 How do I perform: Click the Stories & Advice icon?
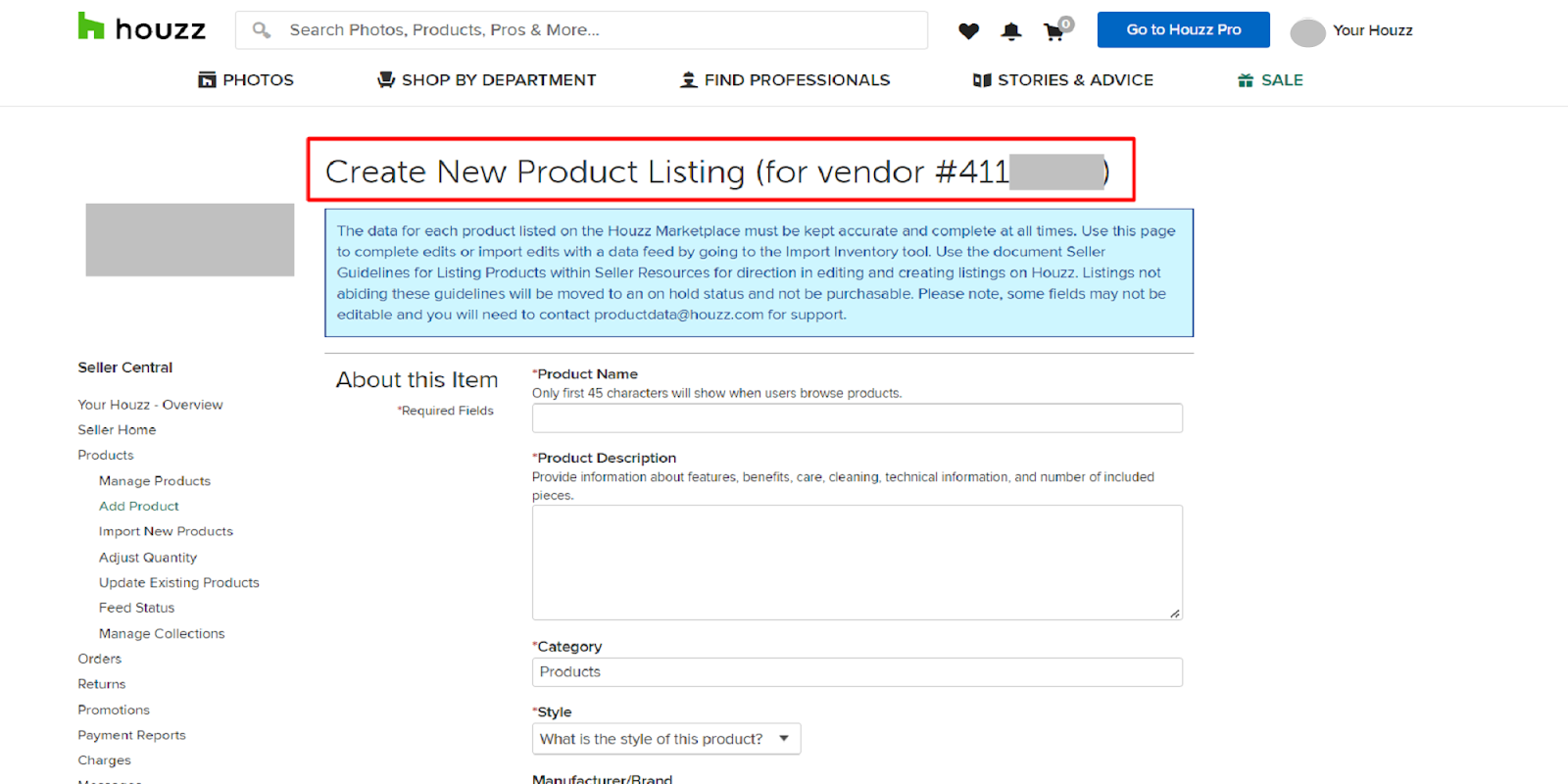pos(982,80)
